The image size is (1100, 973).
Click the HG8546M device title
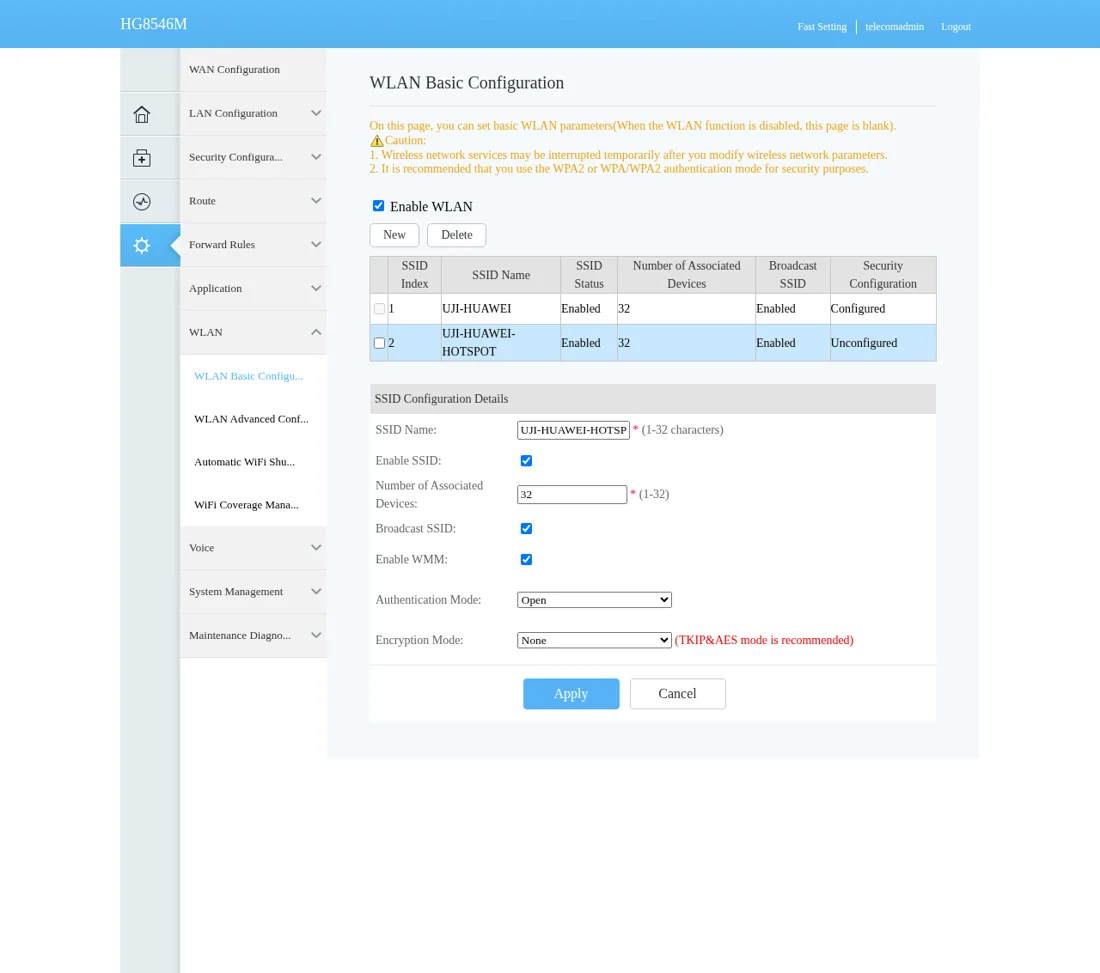154,24
